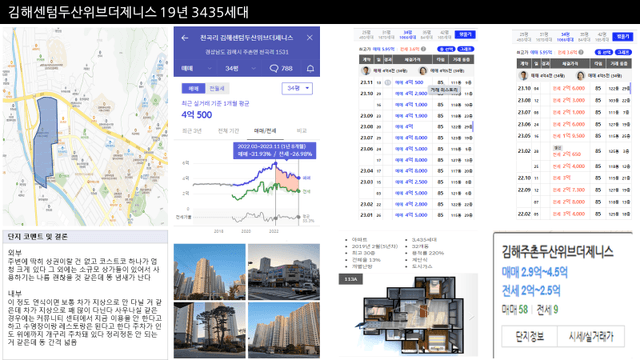This screenshot has width=640, height=360.
Task: Click the 매매 58 listing count
Action: coord(515,310)
